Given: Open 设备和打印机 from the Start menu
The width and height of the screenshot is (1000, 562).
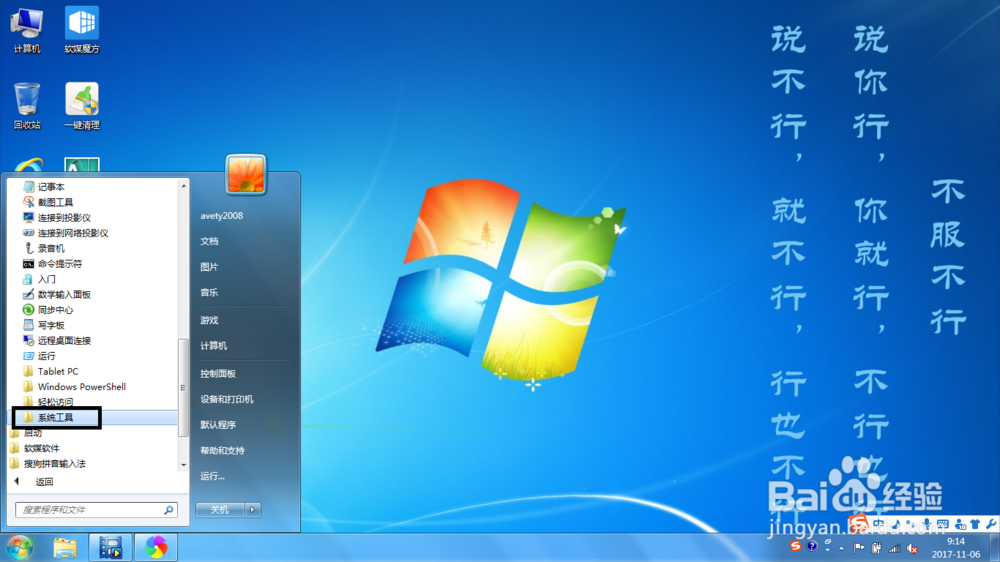Looking at the screenshot, I should point(226,399).
